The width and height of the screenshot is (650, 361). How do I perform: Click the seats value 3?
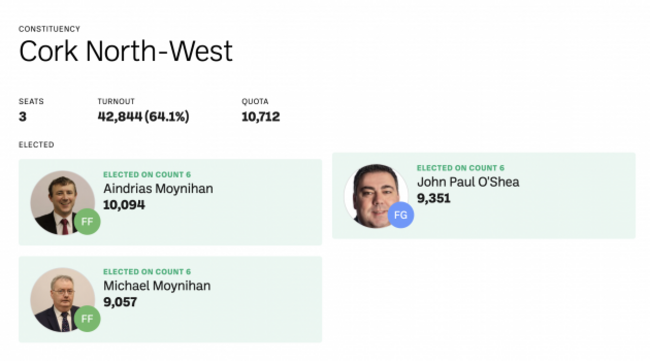point(22,116)
